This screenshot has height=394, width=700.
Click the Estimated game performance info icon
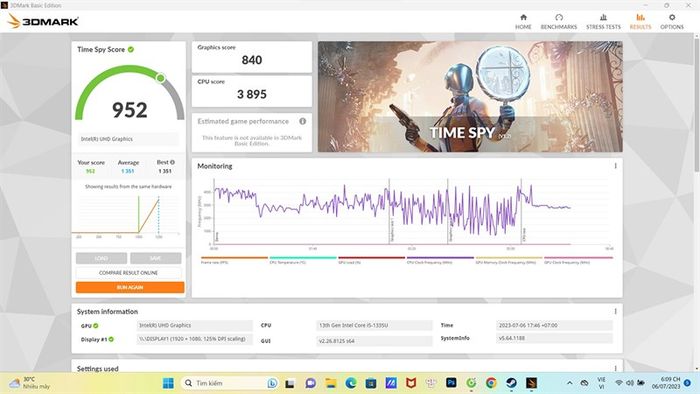coord(302,121)
